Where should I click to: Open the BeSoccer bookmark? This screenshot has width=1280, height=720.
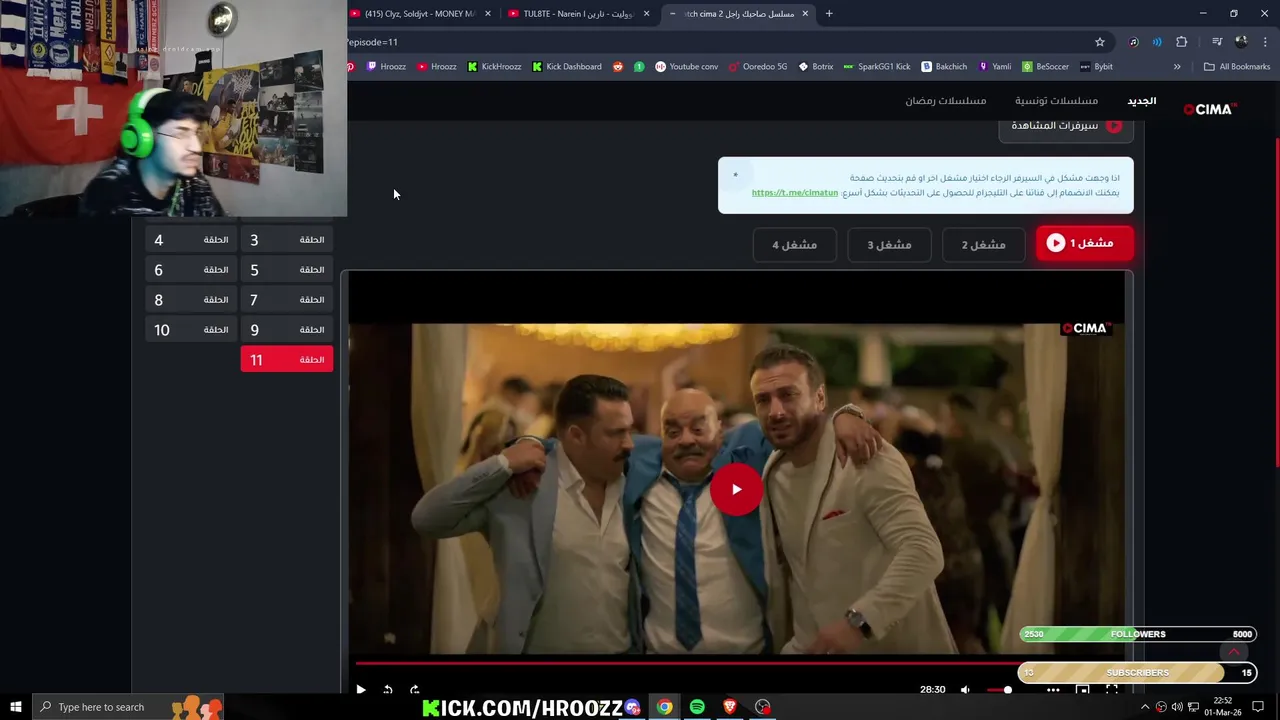coord(1045,67)
